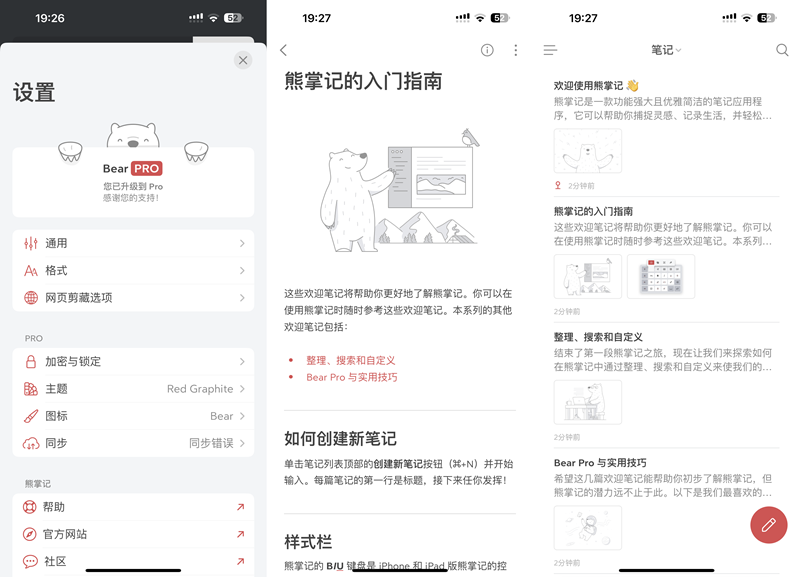Tap the keyboard thumbnail in 熊掌记的入门指南
Viewport: 800px width, 577px height.
(661, 277)
